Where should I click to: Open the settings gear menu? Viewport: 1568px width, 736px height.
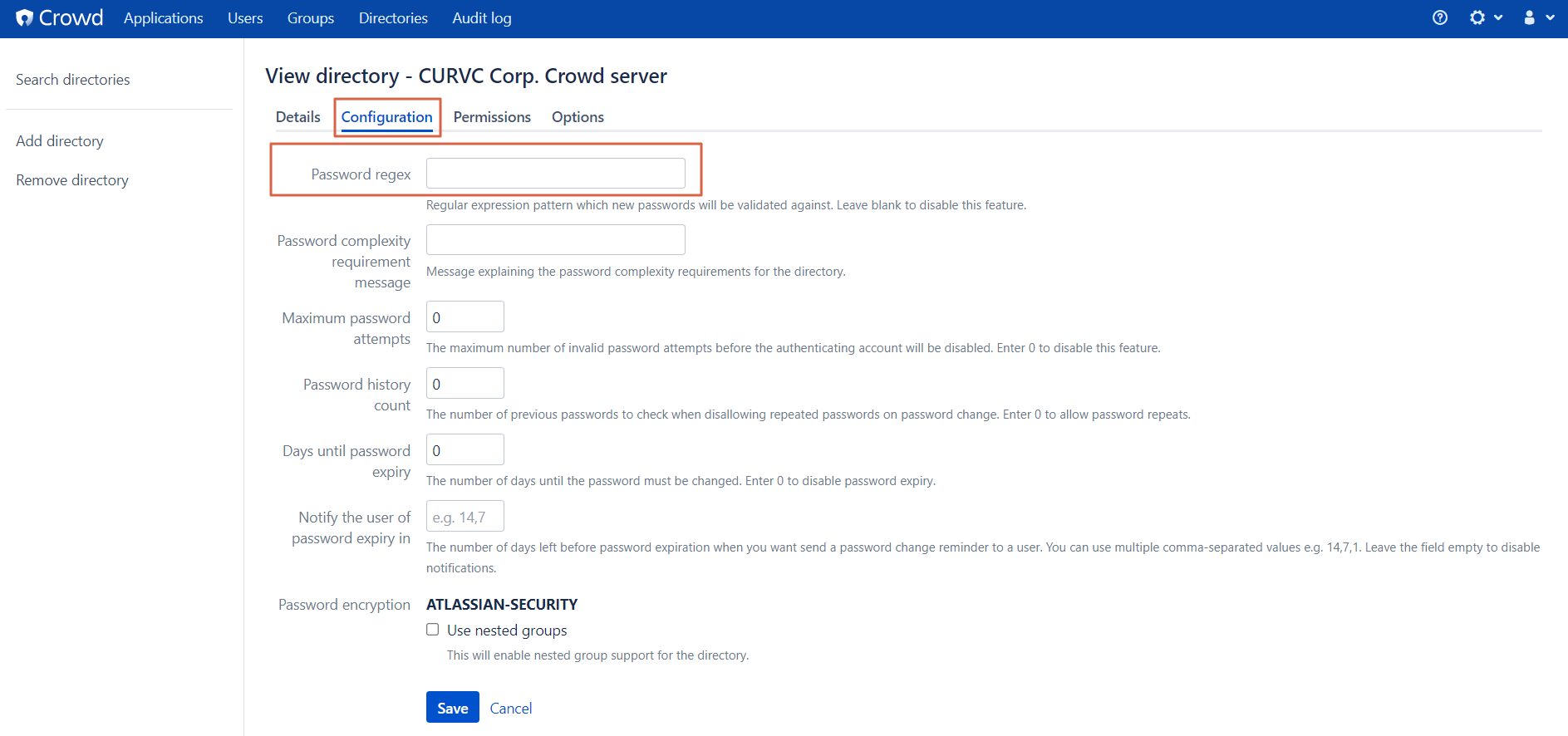click(1484, 17)
